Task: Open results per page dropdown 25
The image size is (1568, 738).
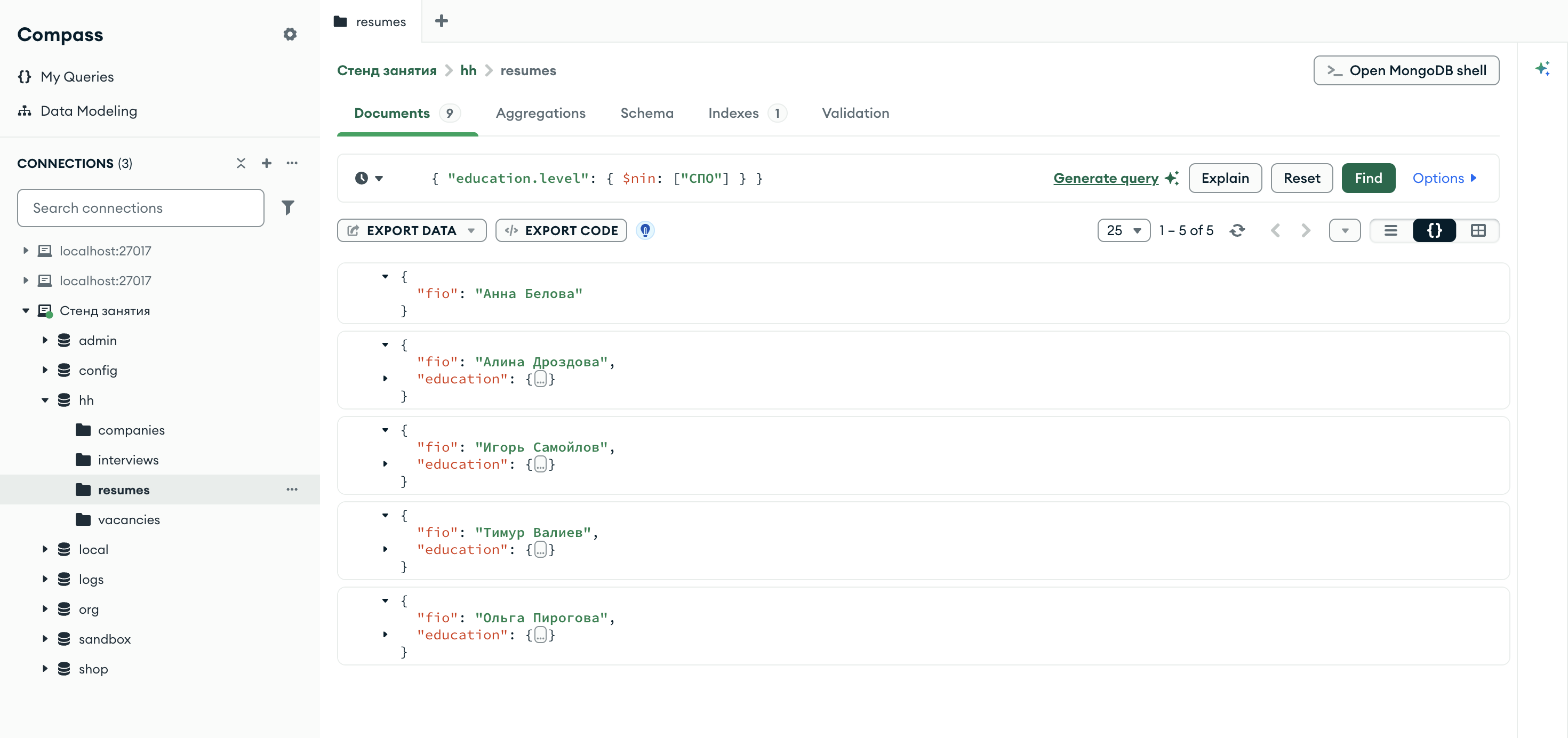Action: pyautogui.click(x=1124, y=230)
